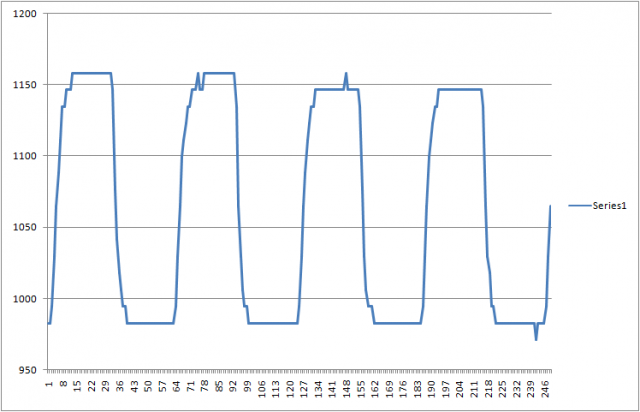640x412 pixels.
Task: Select the rising line end at right edge
Action: point(549,212)
